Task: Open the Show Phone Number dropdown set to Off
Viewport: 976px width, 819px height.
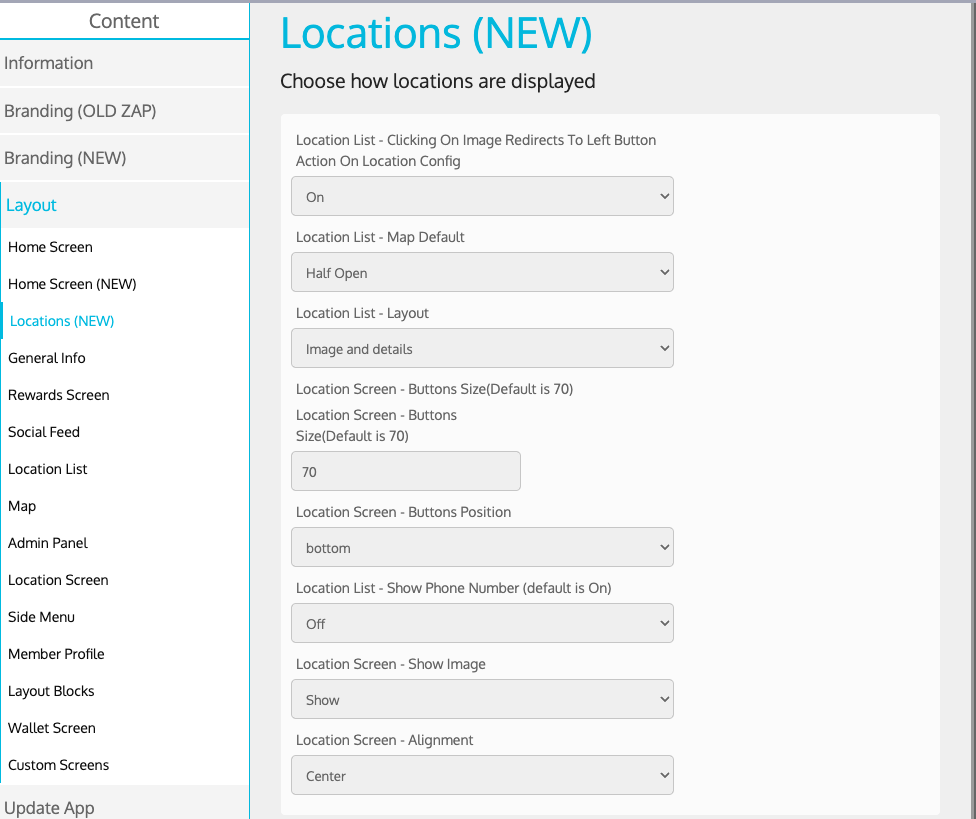Action: 482,623
